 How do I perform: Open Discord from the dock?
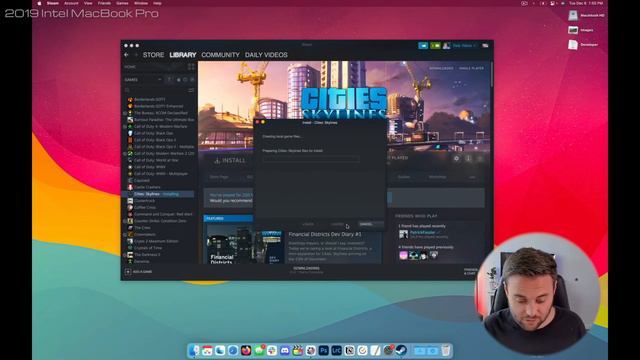pos(285,350)
